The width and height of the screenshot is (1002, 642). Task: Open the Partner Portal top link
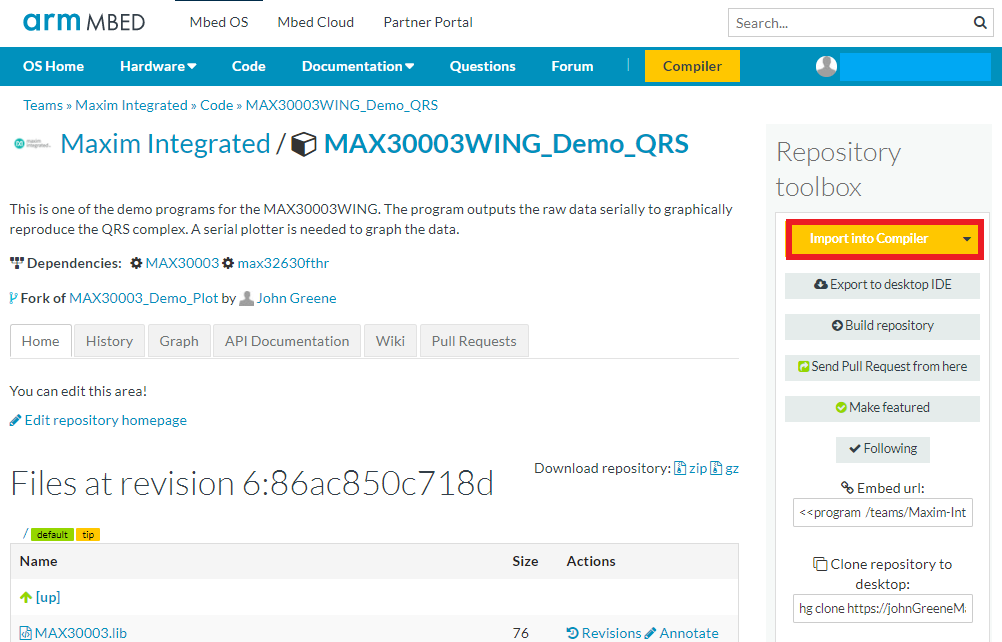428,22
